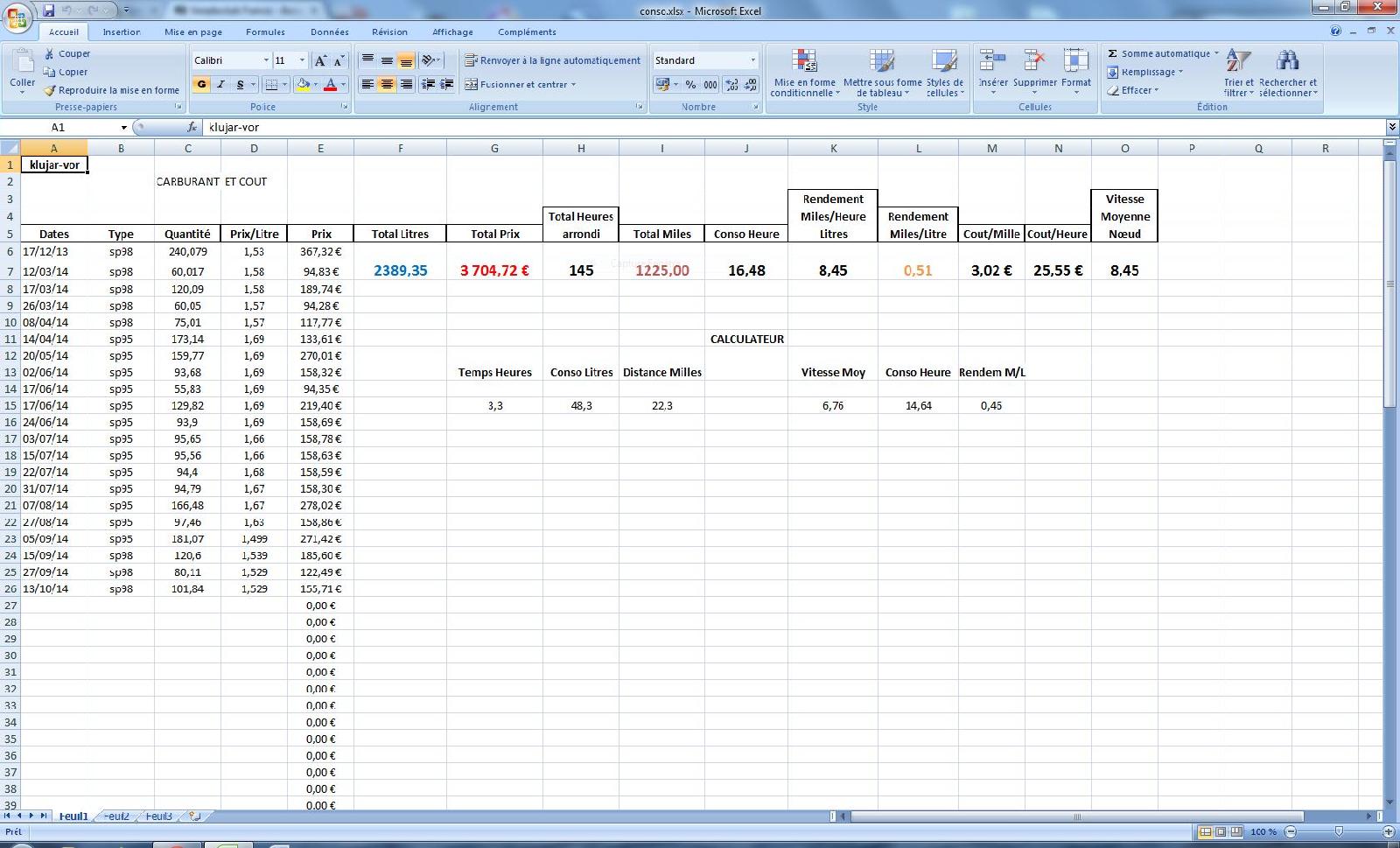The height and width of the screenshot is (848, 1400).
Task: Cut selection with Couper
Action: pos(66,53)
